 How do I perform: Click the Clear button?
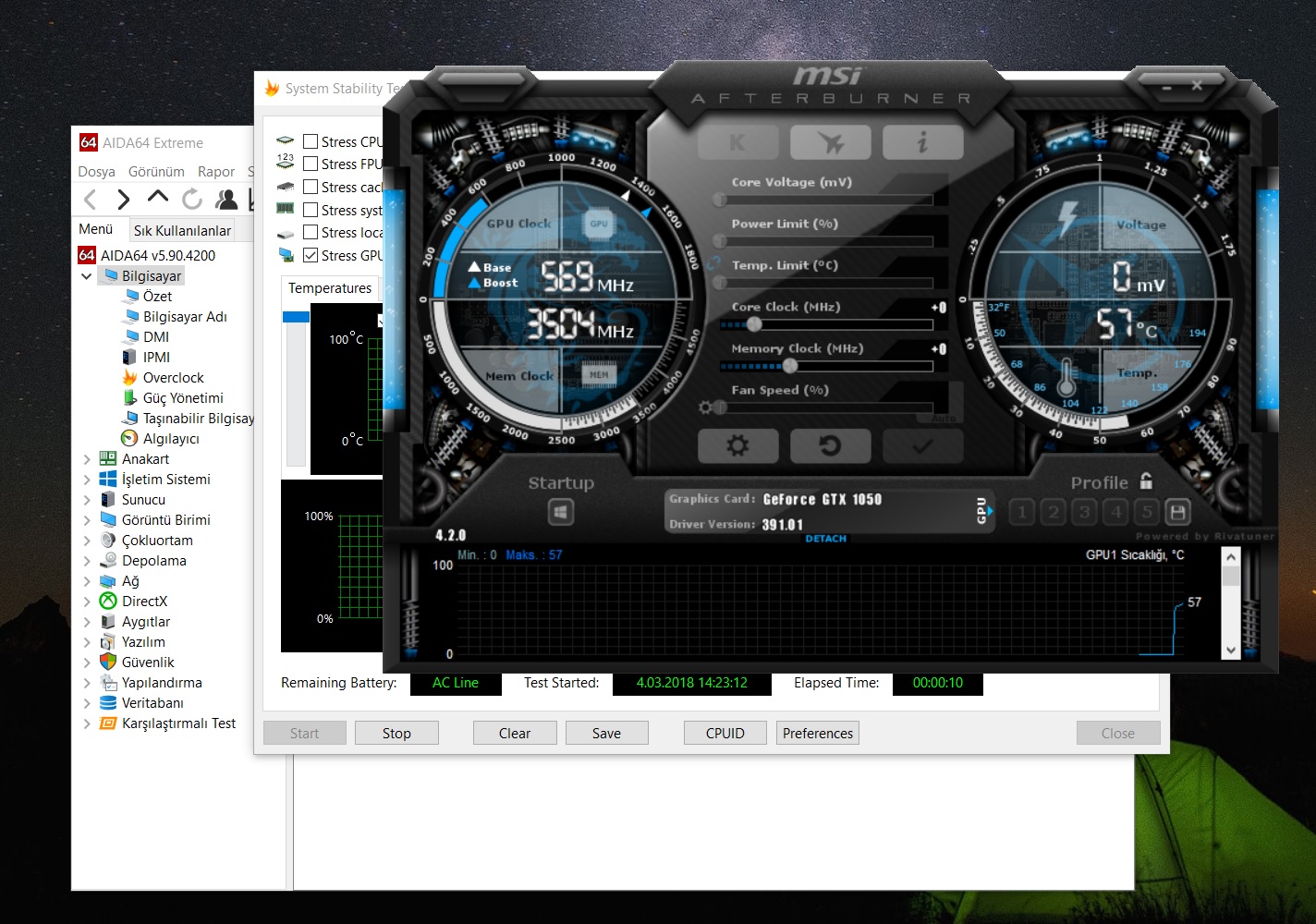pyautogui.click(x=515, y=733)
